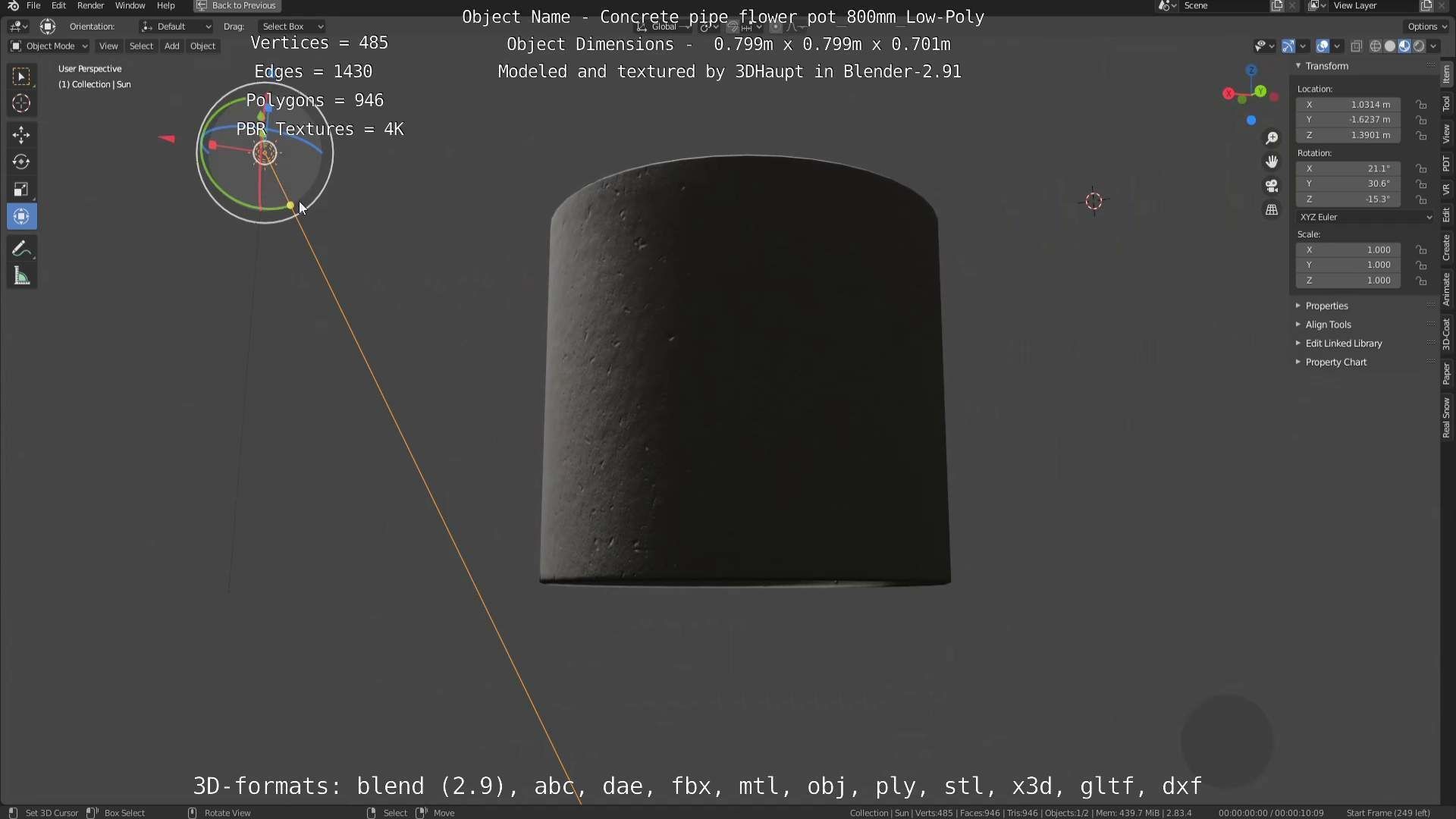
Task: Open the Options dropdown
Action: click(x=1427, y=27)
